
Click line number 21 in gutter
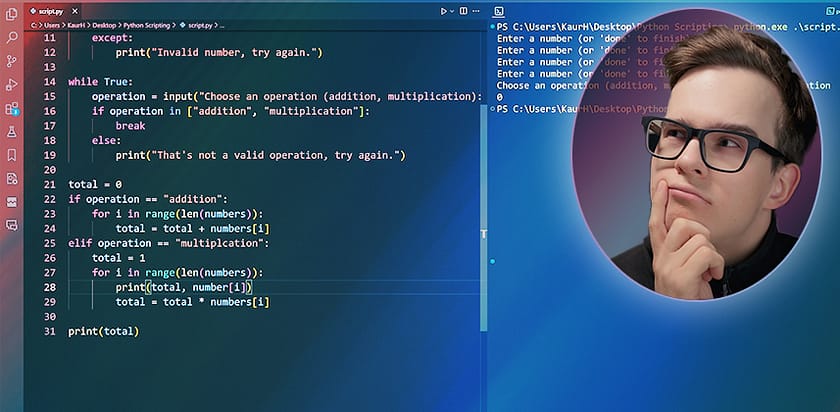pos(49,185)
